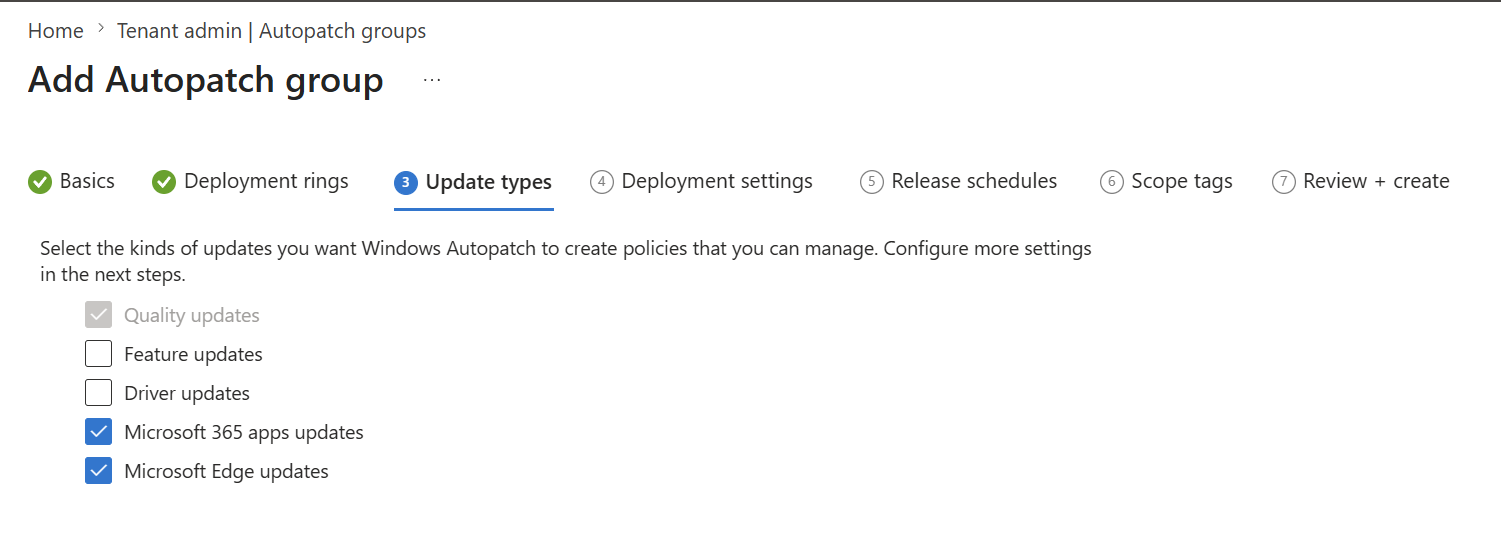Open the Home breadcrumb link
The width and height of the screenshot is (1501, 538).
pos(55,31)
